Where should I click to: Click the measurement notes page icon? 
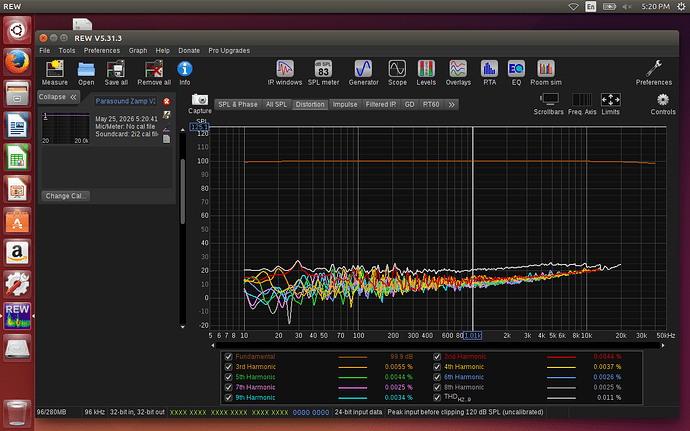pos(167,139)
